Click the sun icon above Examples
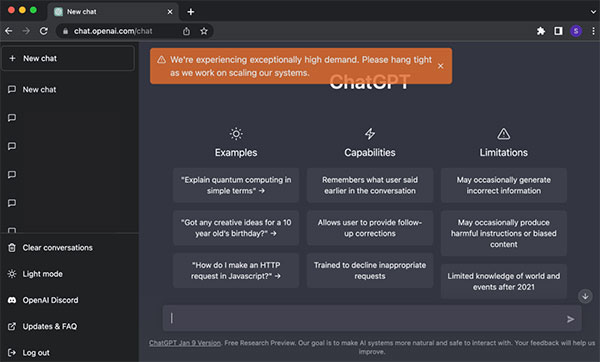The image size is (600, 362). tap(236, 134)
